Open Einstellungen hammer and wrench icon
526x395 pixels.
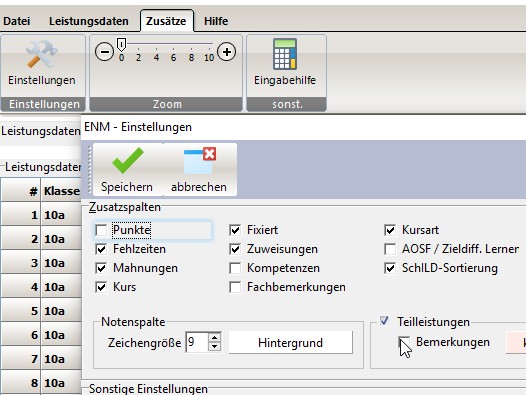(x=42, y=54)
